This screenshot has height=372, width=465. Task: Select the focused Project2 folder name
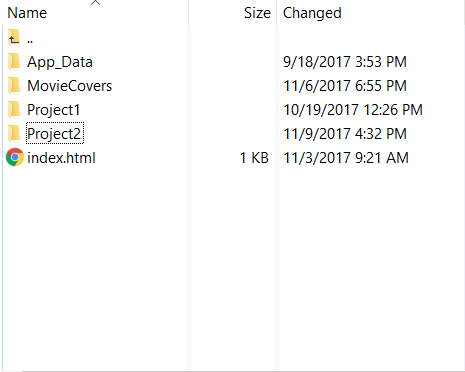pos(55,133)
